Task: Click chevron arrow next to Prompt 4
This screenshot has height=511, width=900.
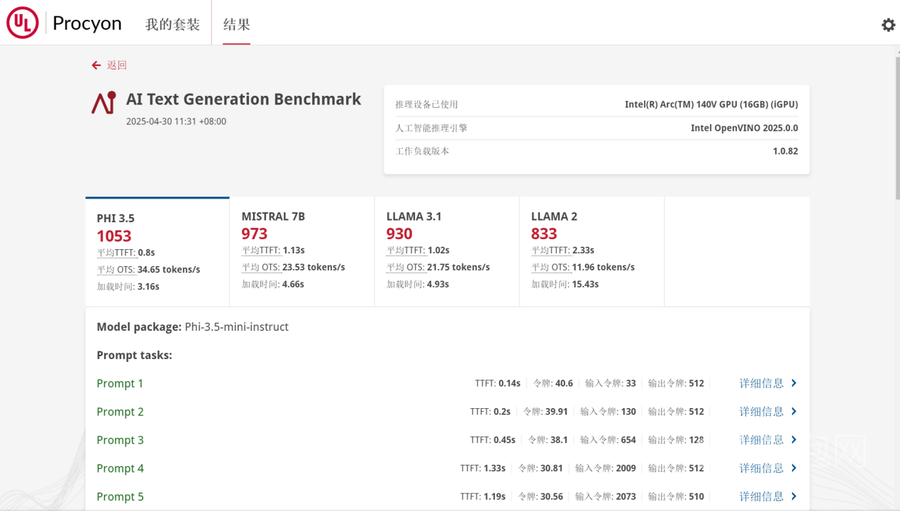Action: tap(794, 468)
